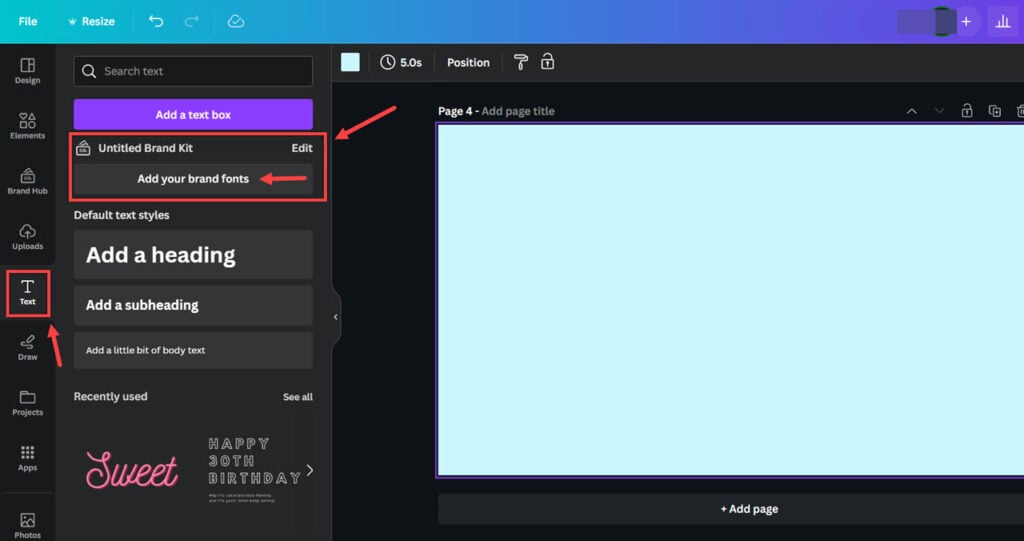Show next recently used templates with chevron
The width and height of the screenshot is (1024, 541).
(310, 470)
